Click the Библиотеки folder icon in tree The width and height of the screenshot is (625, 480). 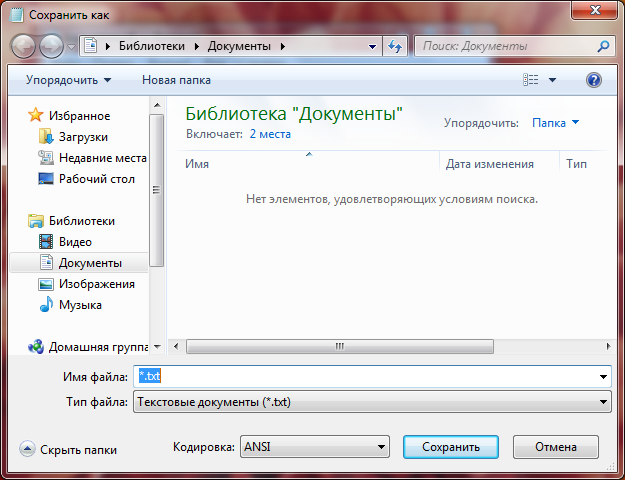tap(36, 220)
